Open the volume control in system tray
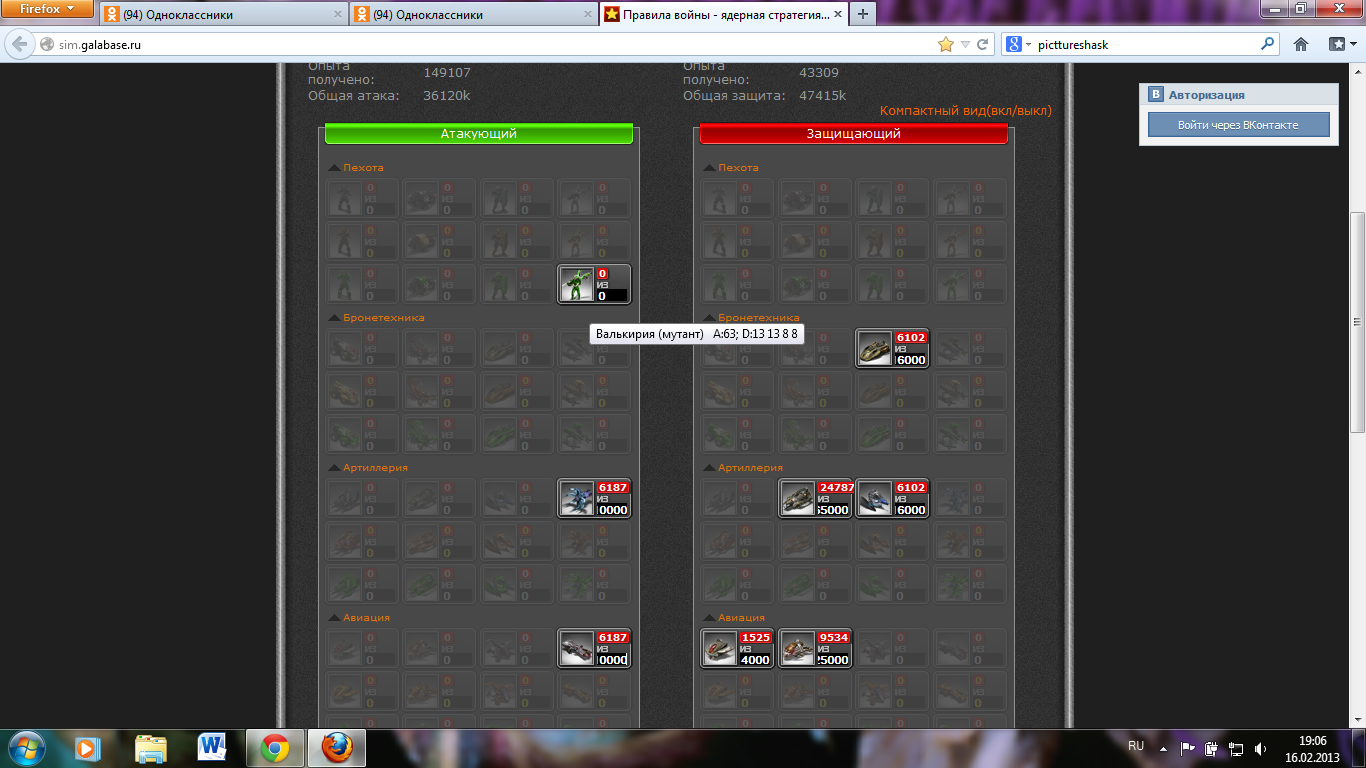The image size is (1366, 768). pyautogui.click(x=1260, y=748)
